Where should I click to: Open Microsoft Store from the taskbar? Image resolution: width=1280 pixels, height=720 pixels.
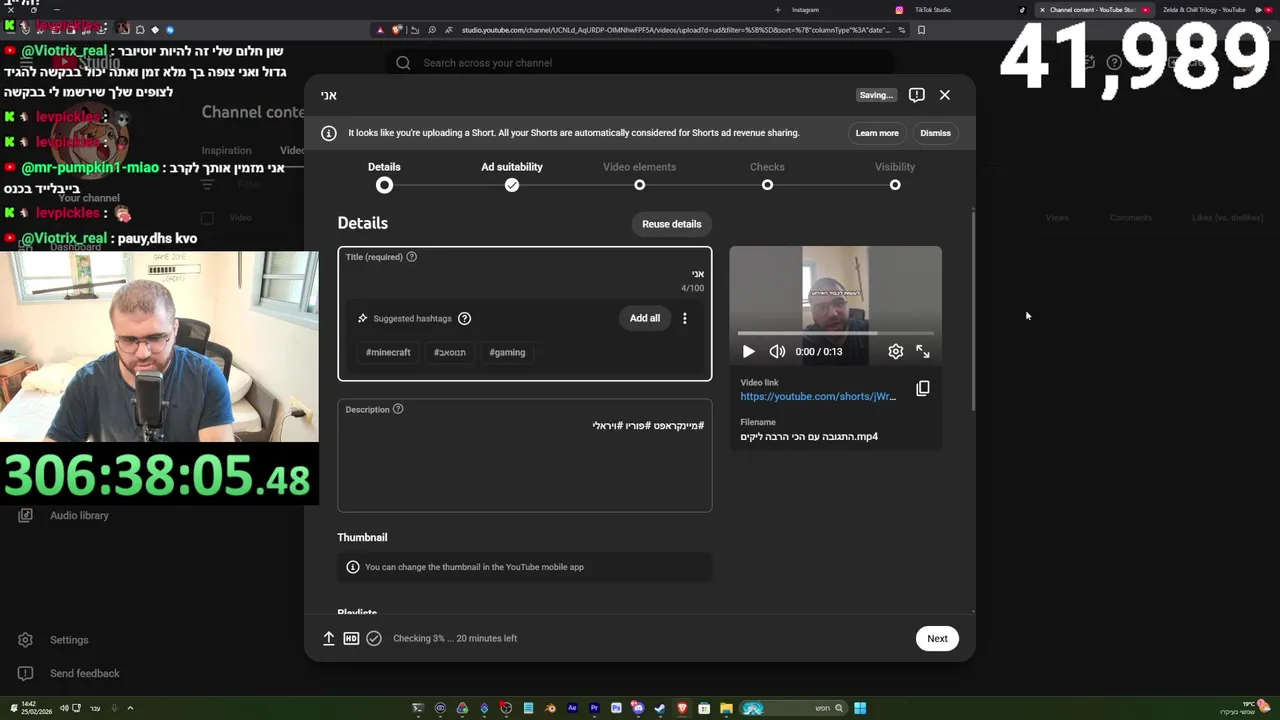[x=704, y=708]
